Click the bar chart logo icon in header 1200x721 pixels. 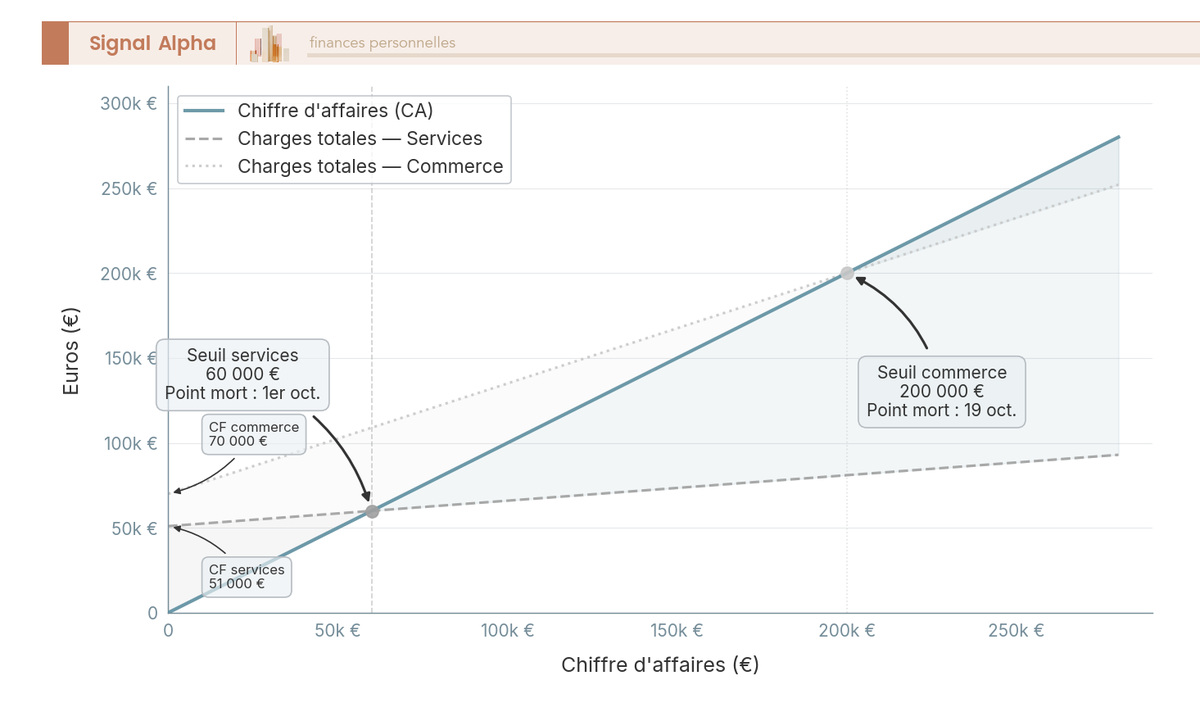click(270, 44)
